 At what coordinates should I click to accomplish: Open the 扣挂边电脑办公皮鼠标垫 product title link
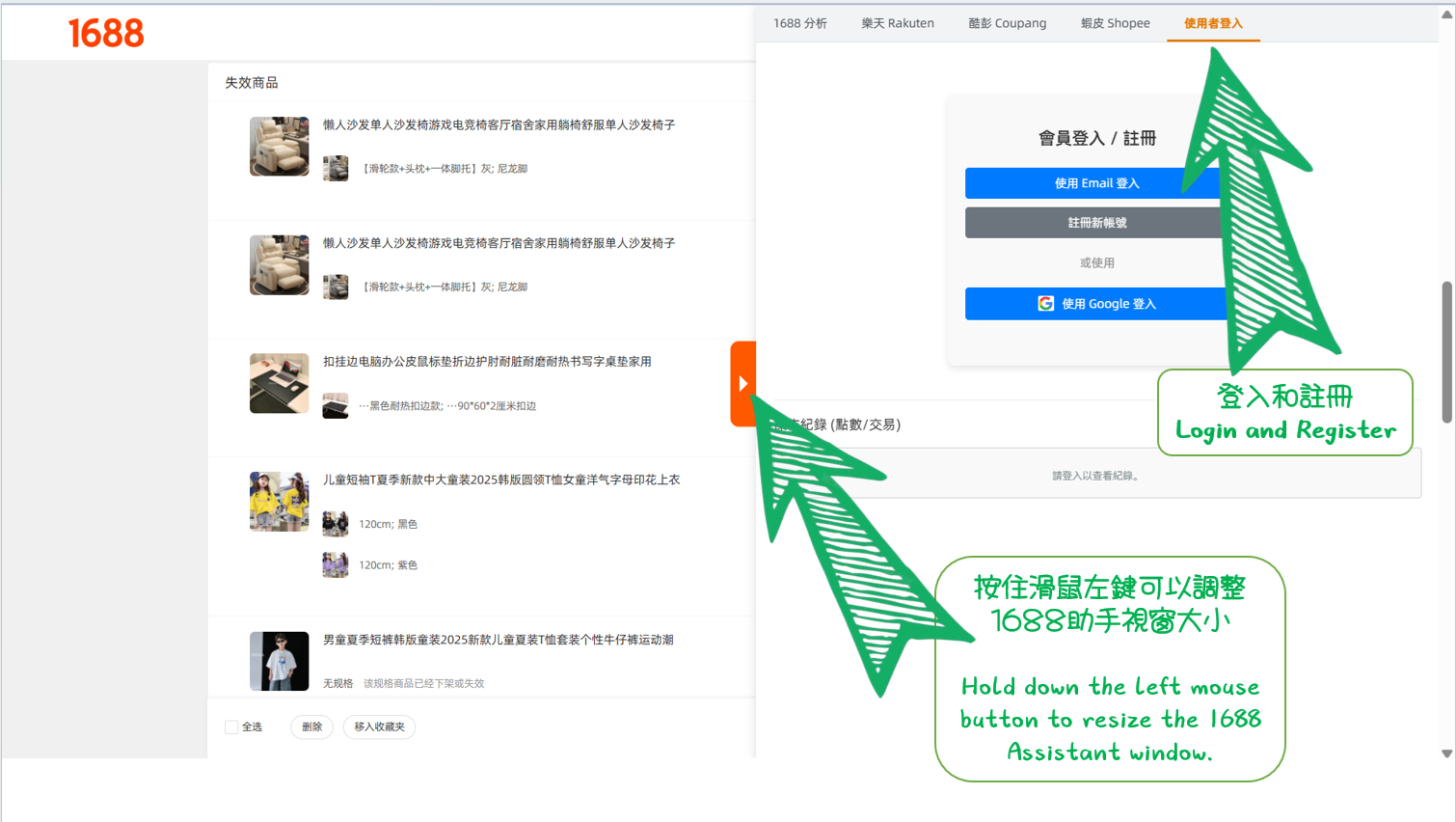(487, 362)
